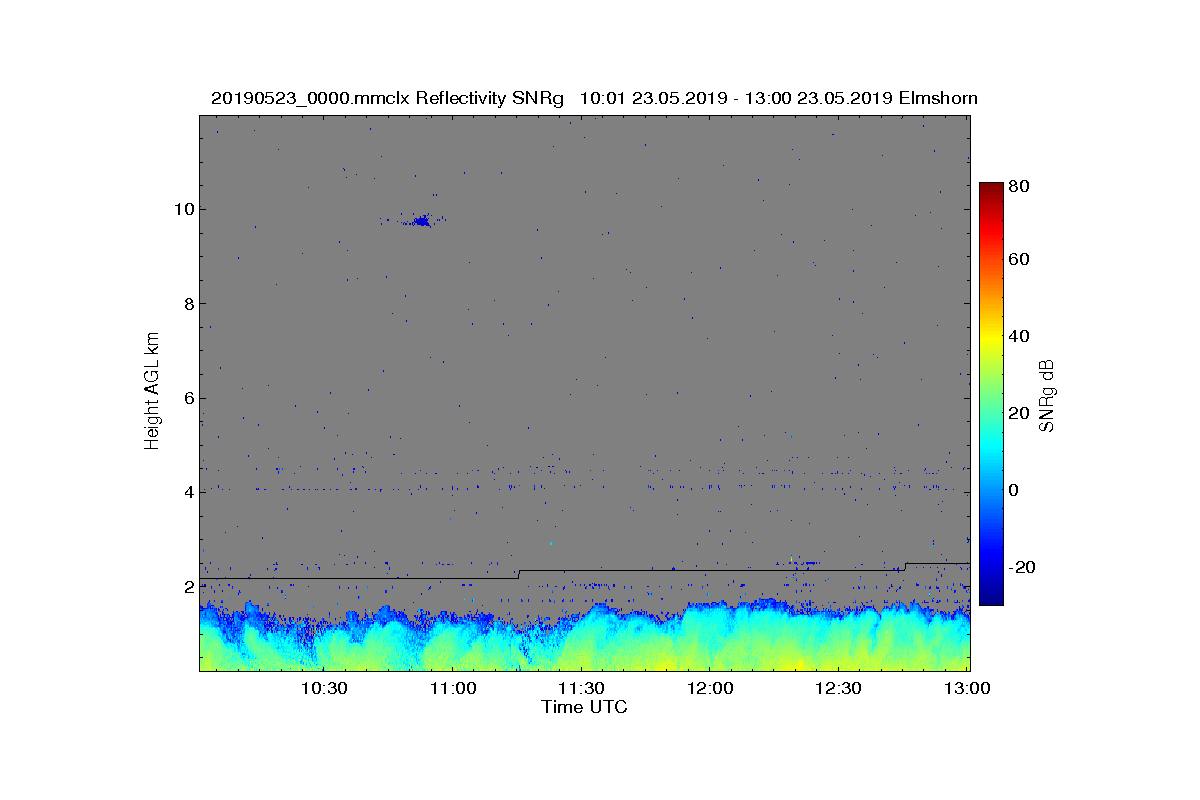The image size is (1200, 800).
Task: Click the colorbar tick label '60'
Action: (x=1019, y=260)
